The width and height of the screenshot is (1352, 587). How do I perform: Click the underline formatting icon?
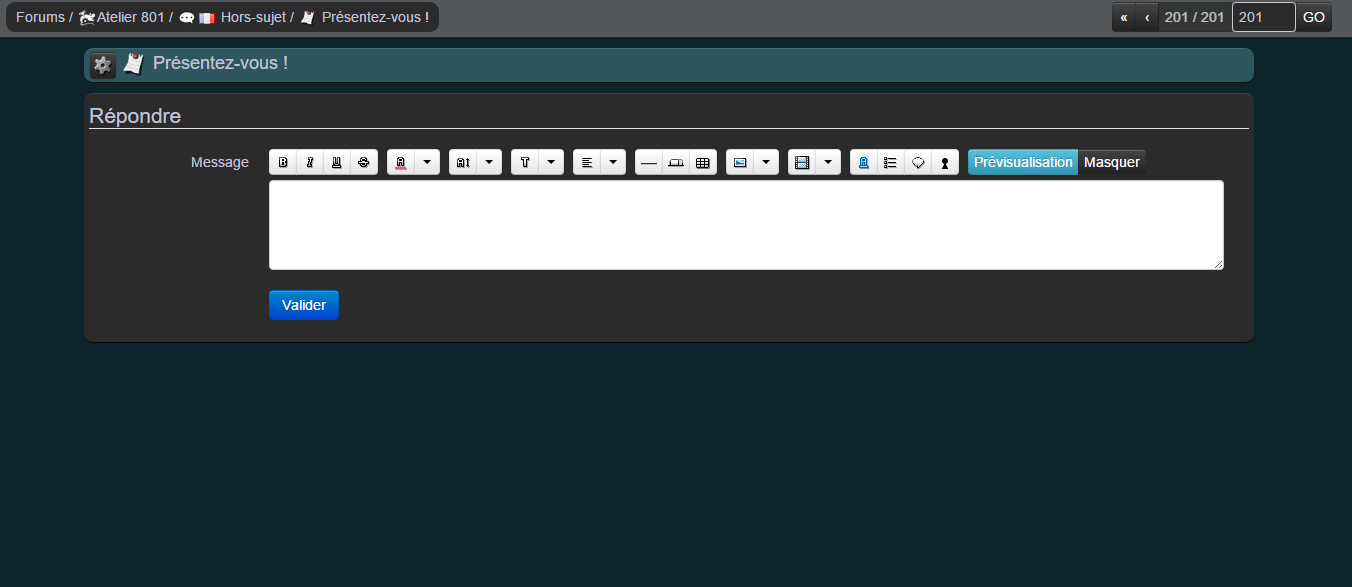pyautogui.click(x=337, y=162)
